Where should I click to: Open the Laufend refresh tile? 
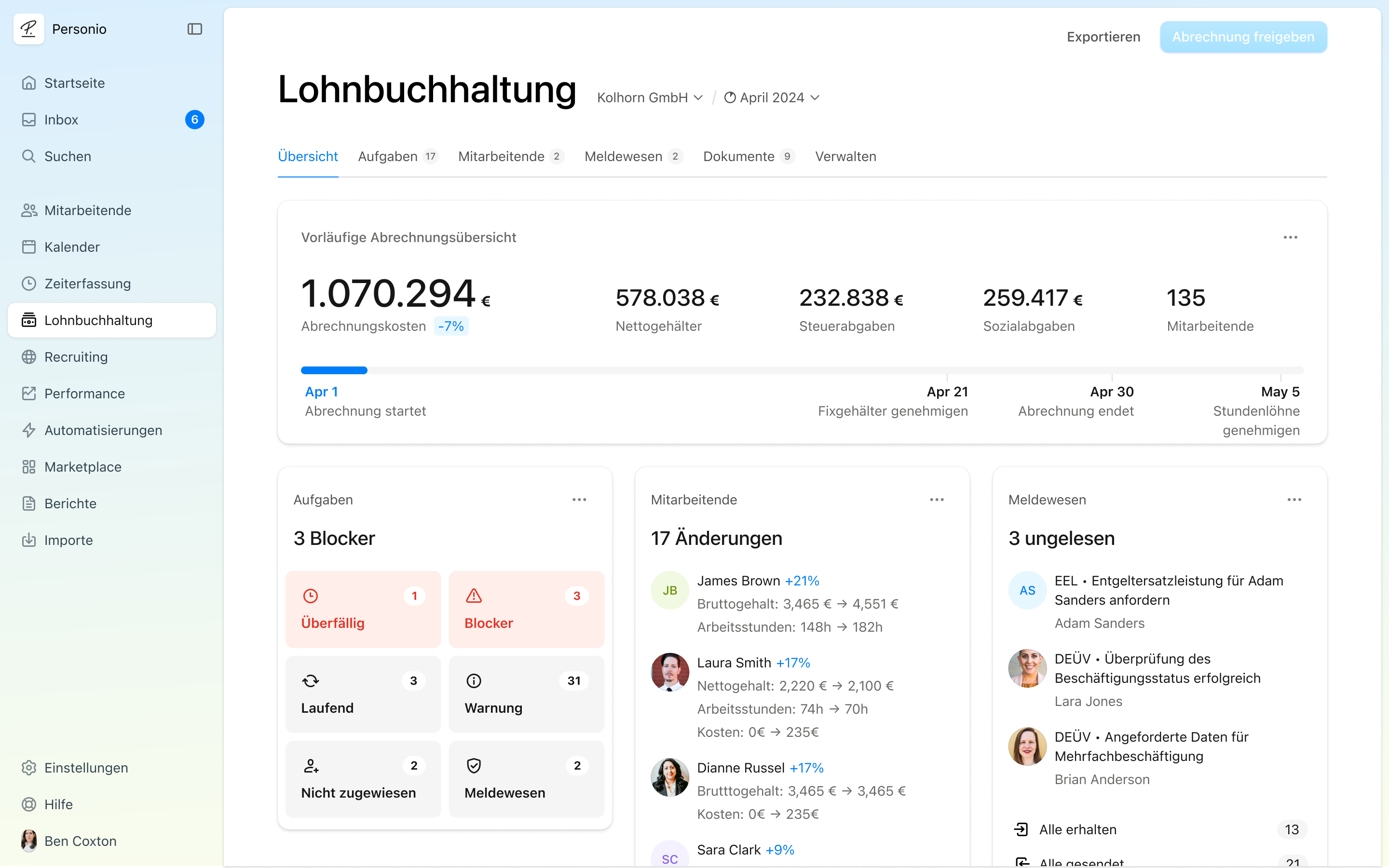tap(363, 693)
